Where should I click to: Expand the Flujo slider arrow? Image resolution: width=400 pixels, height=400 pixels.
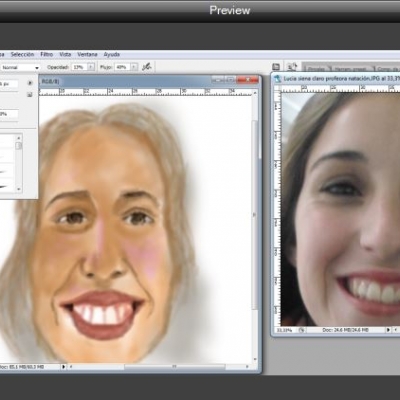coord(134,67)
